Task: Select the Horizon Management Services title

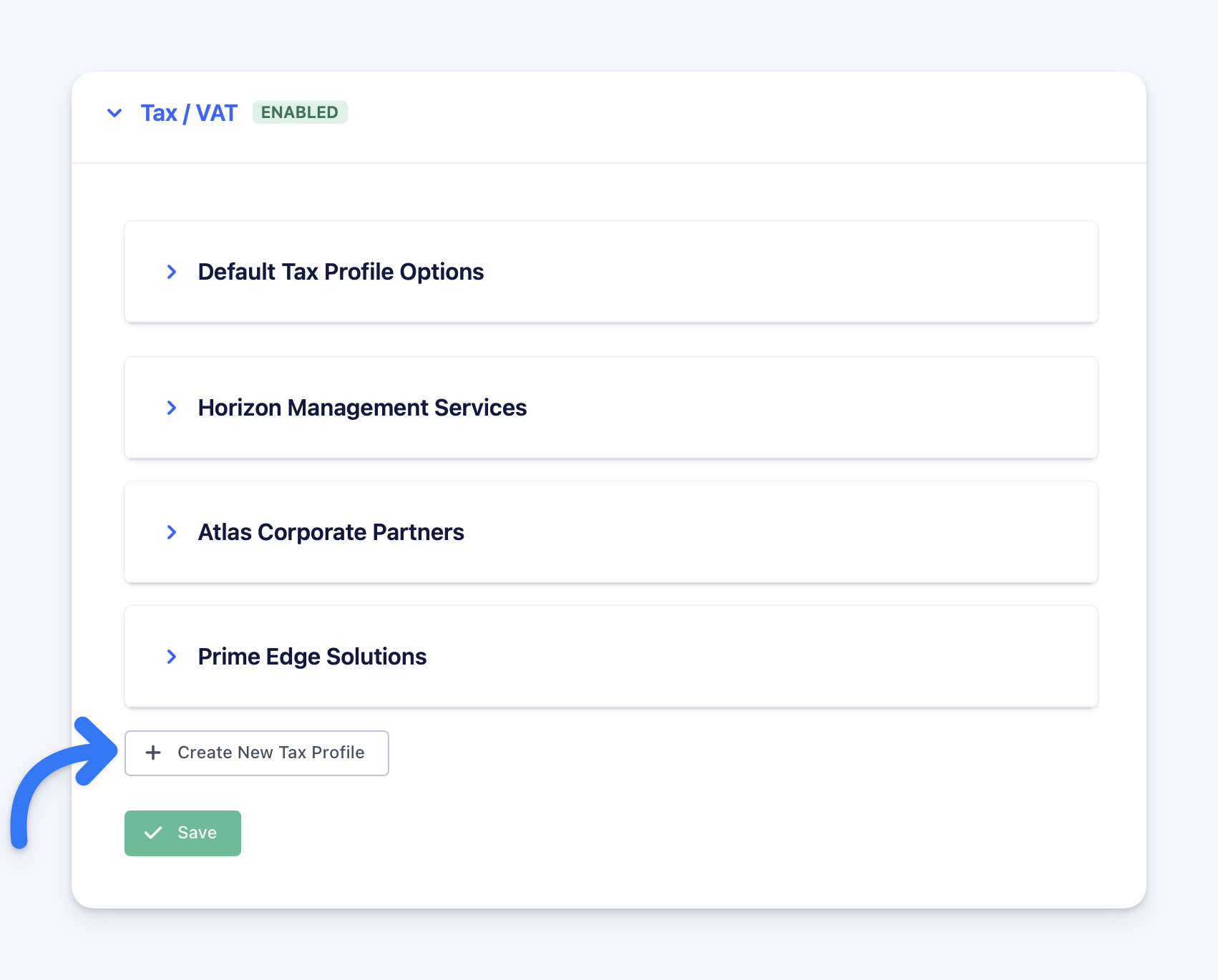Action: click(362, 408)
